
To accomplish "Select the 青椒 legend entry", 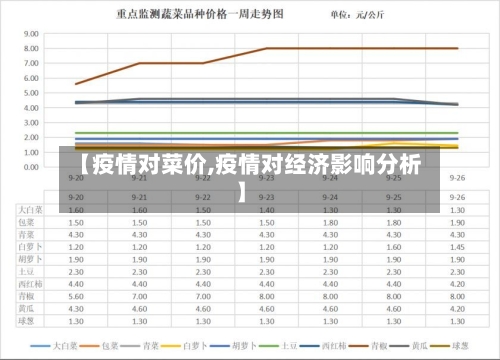I will (368, 346).
